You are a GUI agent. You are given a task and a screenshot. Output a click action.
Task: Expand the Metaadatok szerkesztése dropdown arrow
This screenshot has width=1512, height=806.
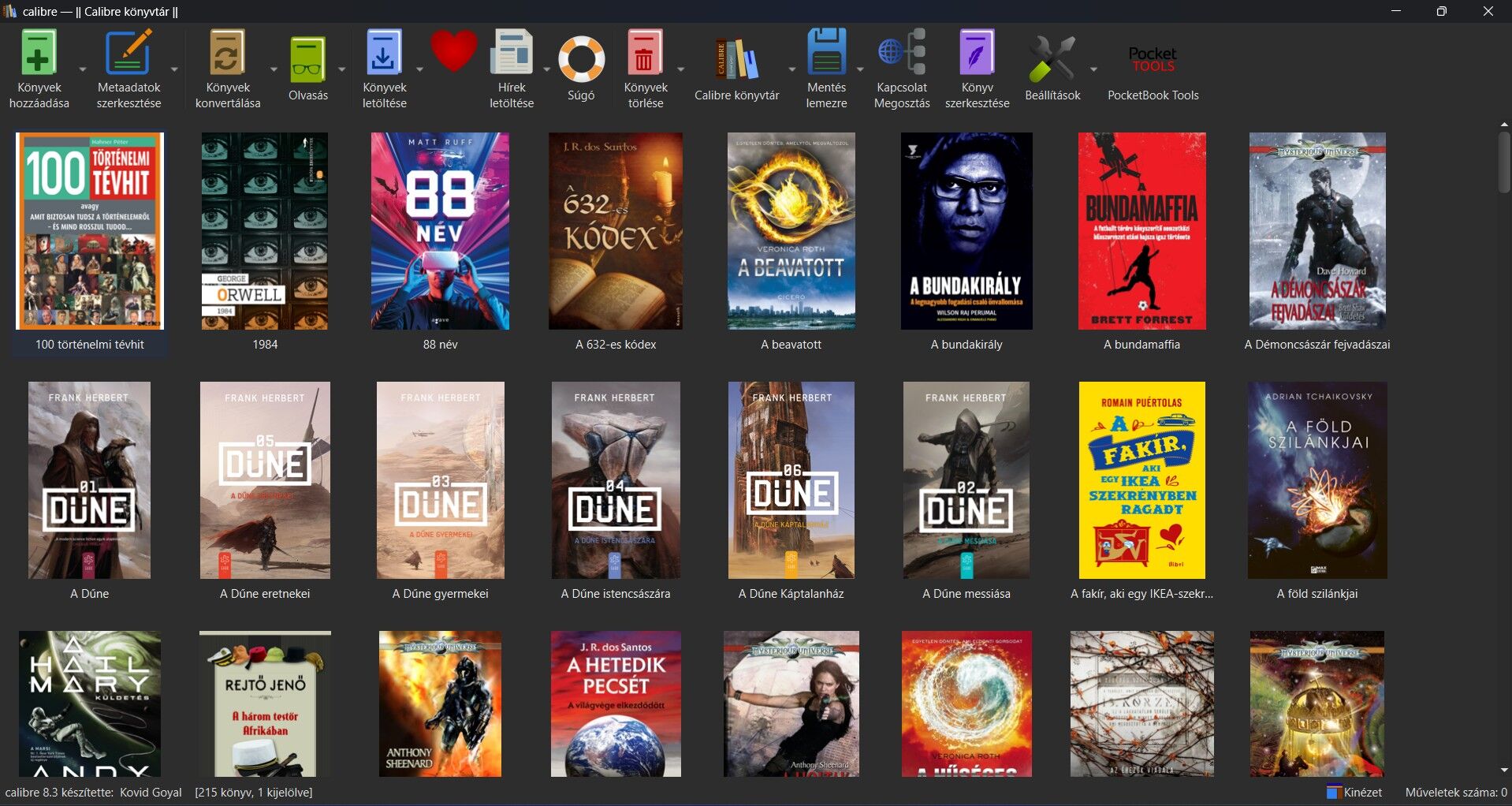tap(174, 69)
